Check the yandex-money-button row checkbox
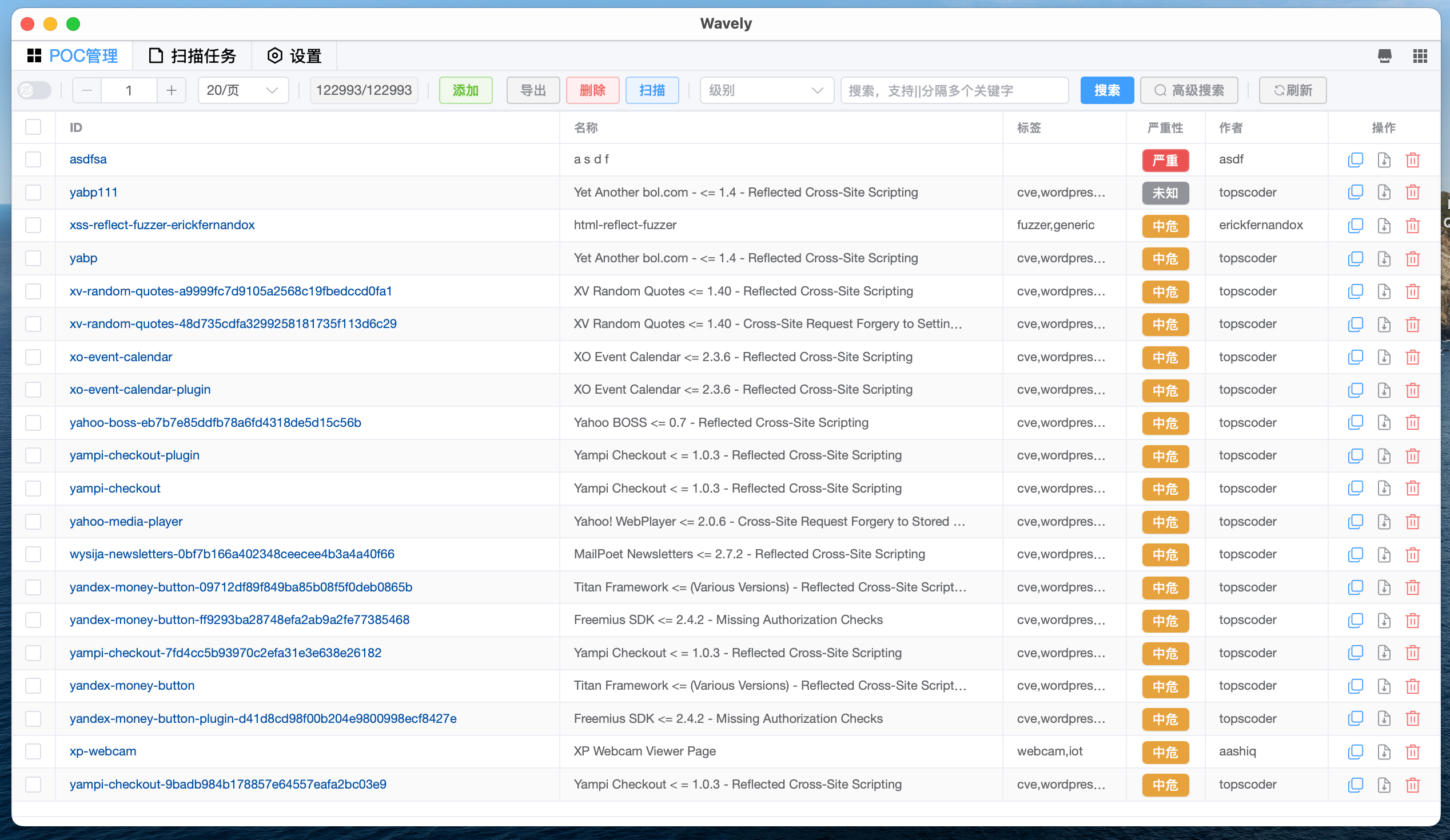Image resolution: width=1450 pixels, height=840 pixels. coord(33,686)
